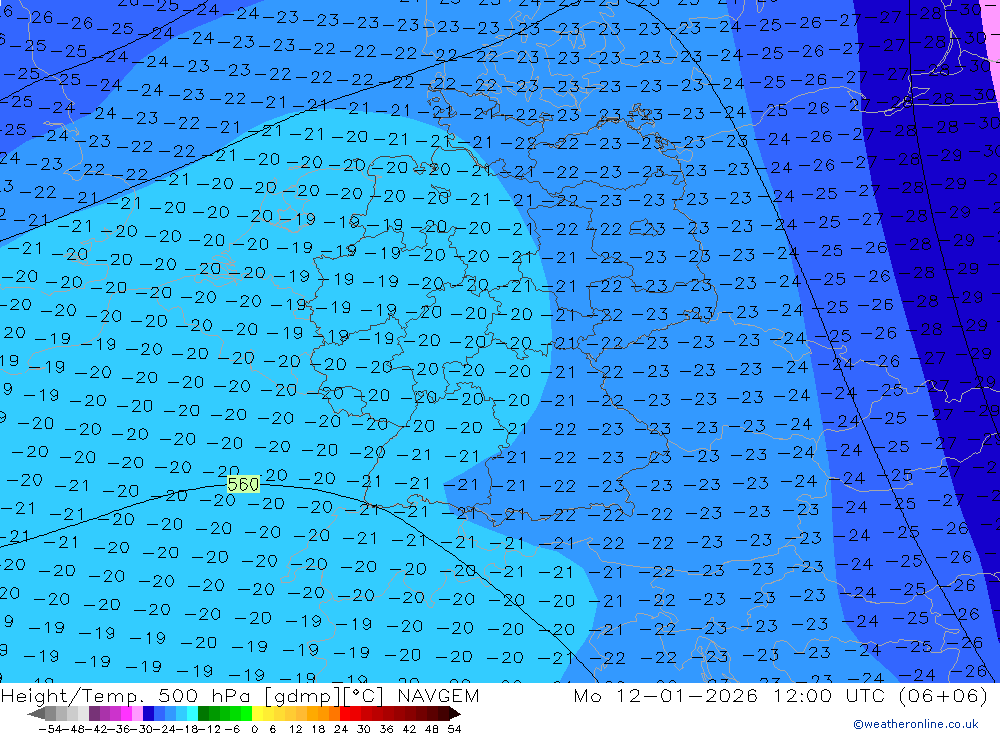This screenshot has height=733, width=1000.
Task: Click the (06+06) forecast run label
Action: [x=945, y=696]
